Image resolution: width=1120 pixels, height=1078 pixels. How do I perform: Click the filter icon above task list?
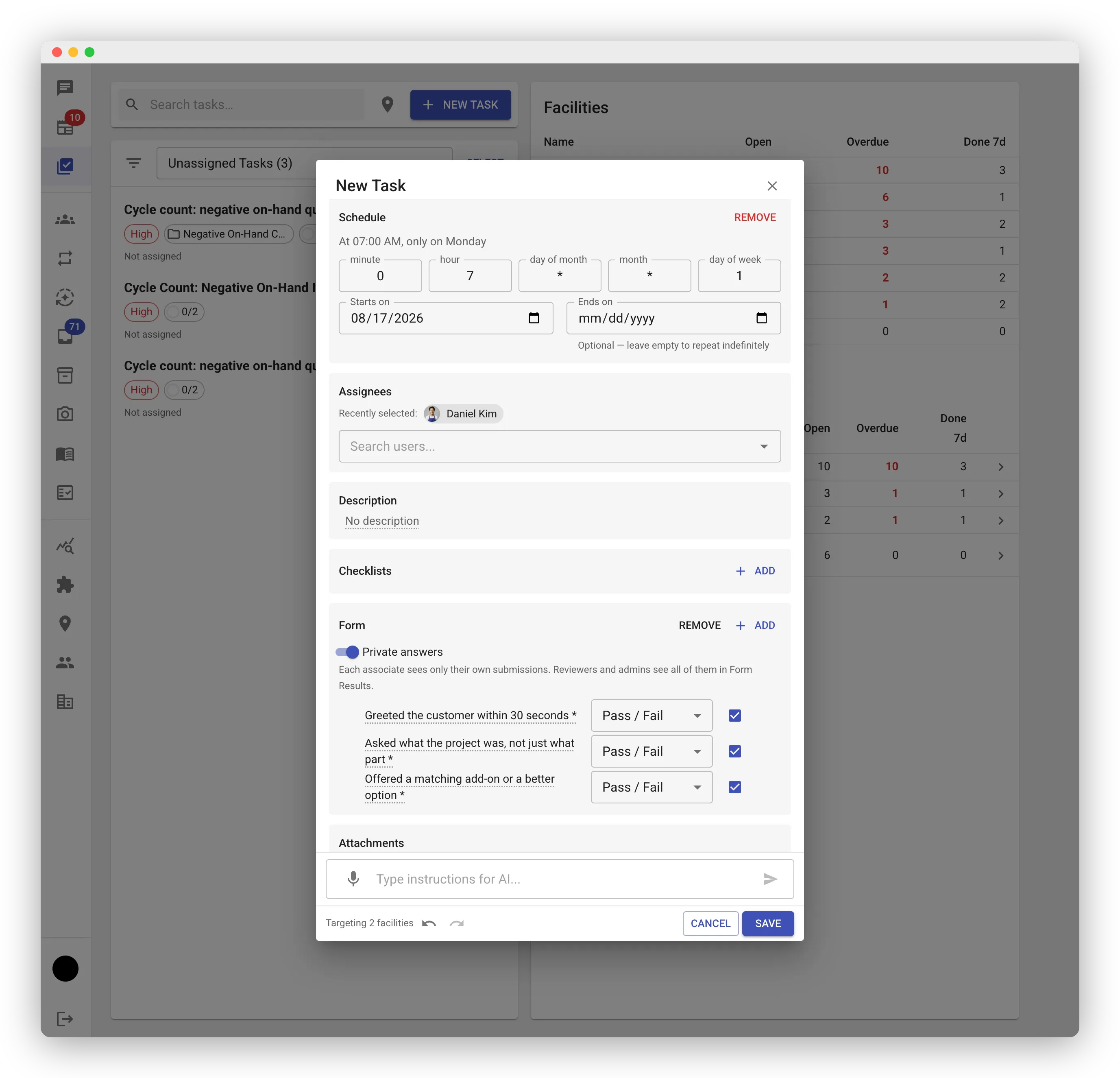coord(134,163)
